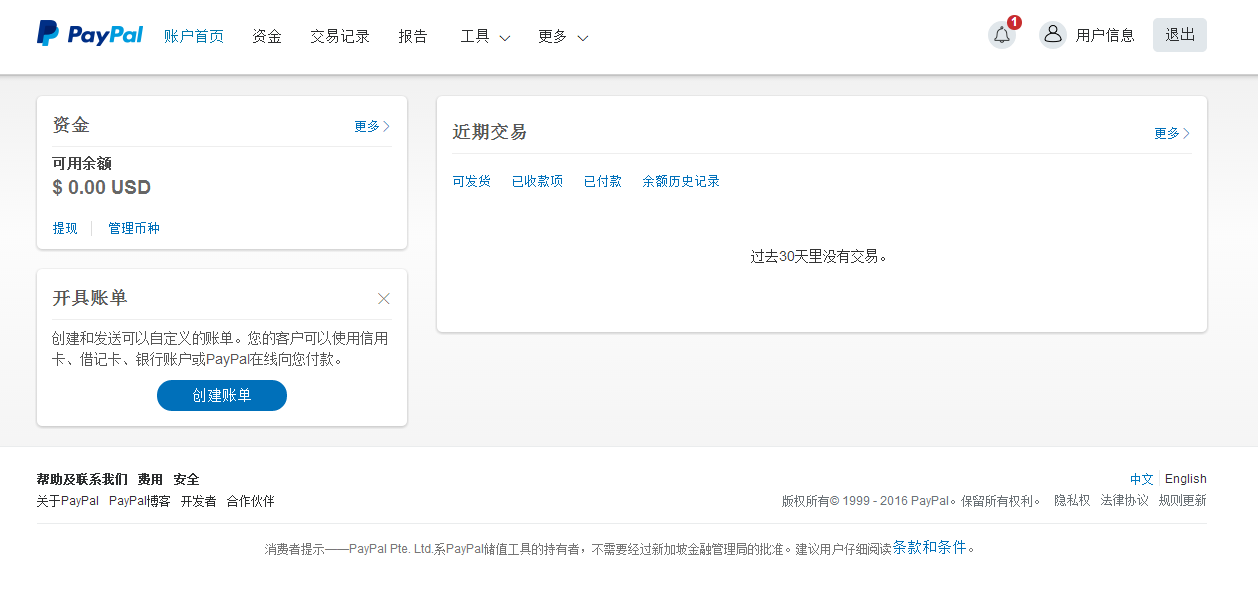Open the 报告 navigation item
Screen dimensions: 1258x591
(413, 36)
